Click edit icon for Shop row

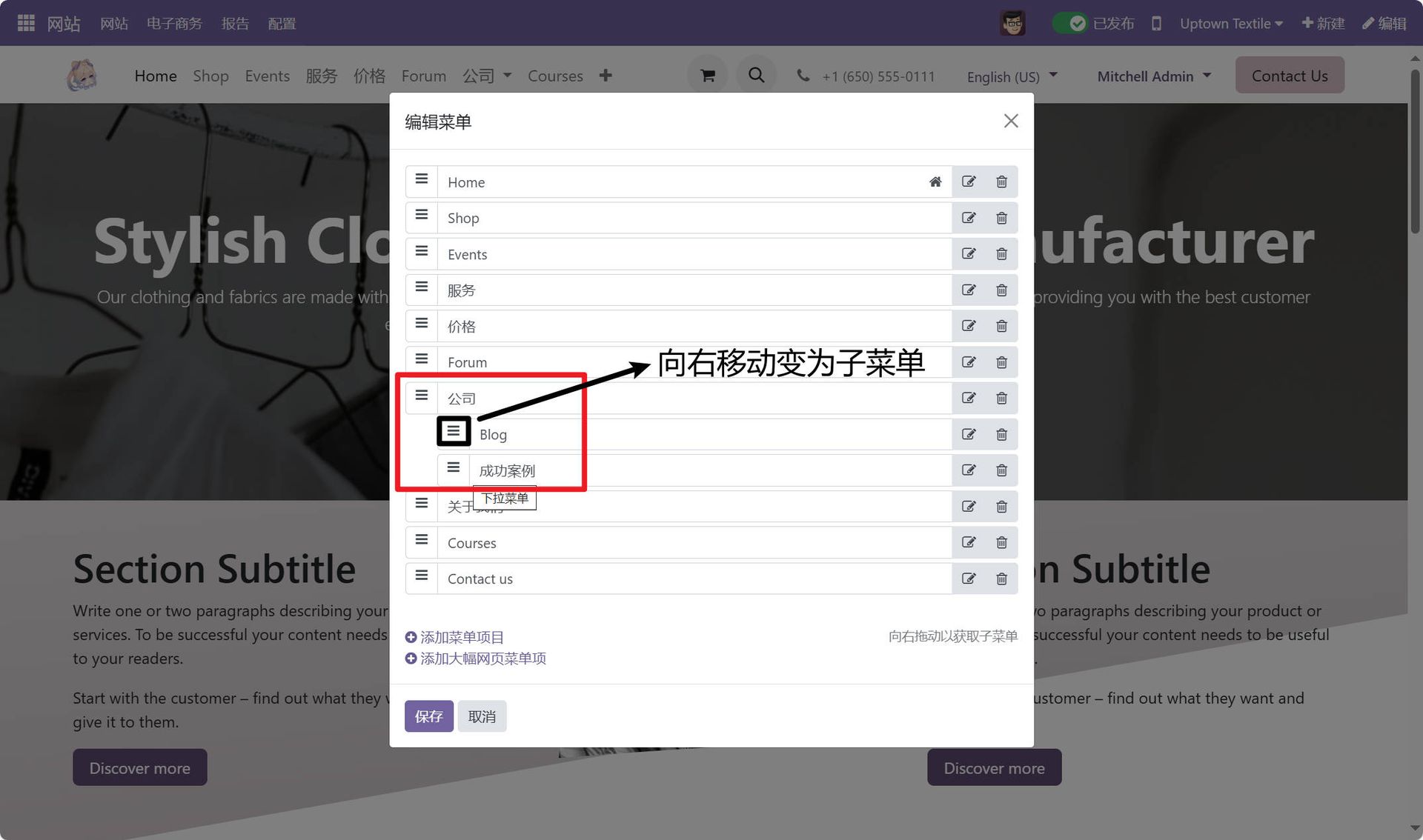tap(969, 218)
